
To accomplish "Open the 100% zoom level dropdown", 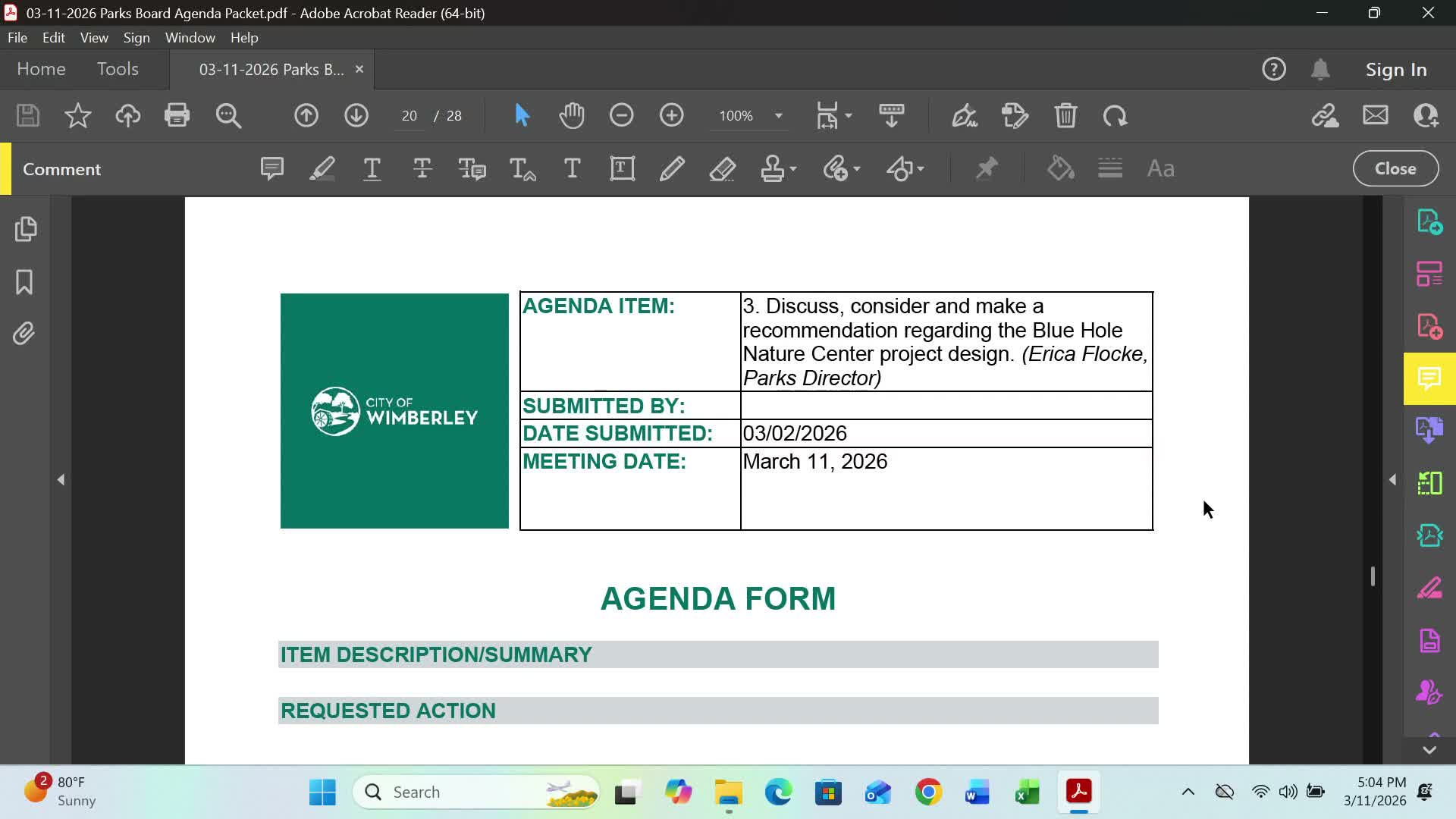I will (x=778, y=116).
